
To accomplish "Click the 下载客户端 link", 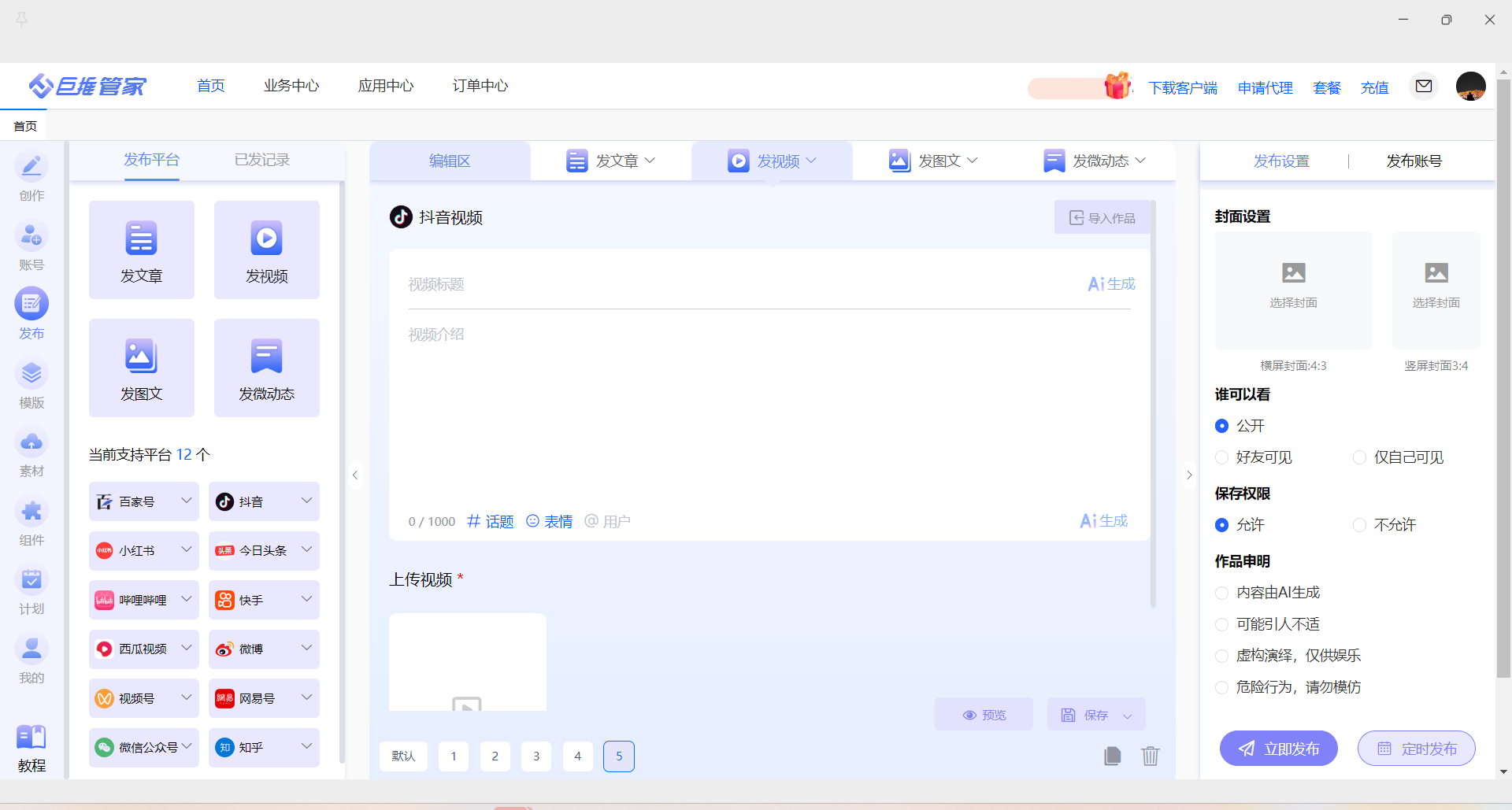I will pos(1182,87).
